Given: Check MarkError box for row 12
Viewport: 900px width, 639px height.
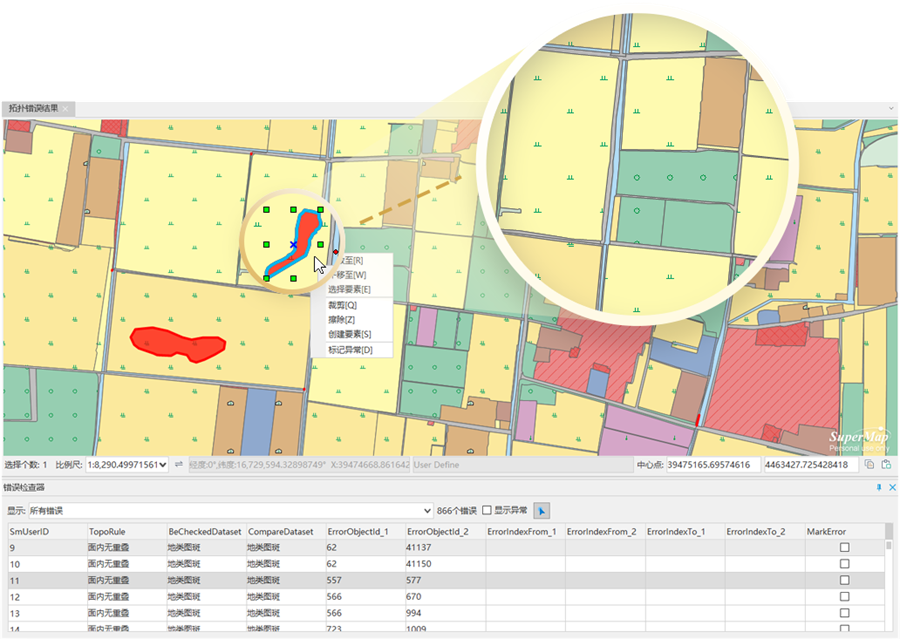Looking at the screenshot, I should click(845, 597).
